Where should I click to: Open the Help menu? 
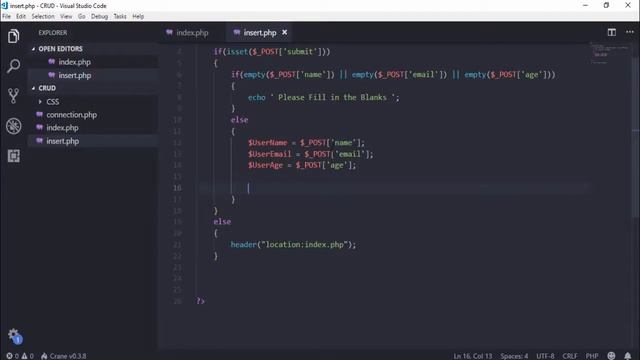click(x=138, y=16)
